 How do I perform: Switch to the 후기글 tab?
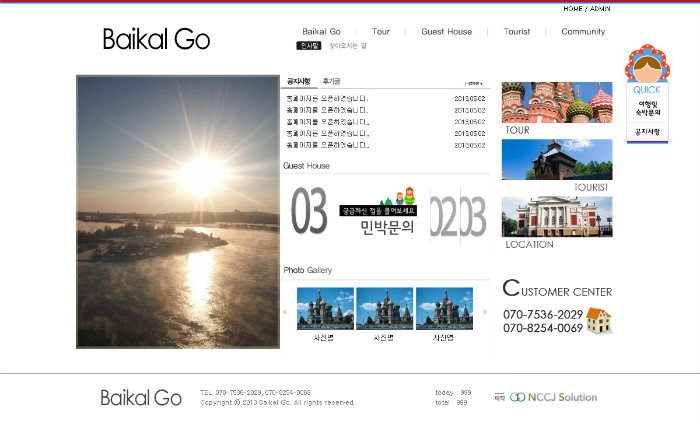(331, 81)
